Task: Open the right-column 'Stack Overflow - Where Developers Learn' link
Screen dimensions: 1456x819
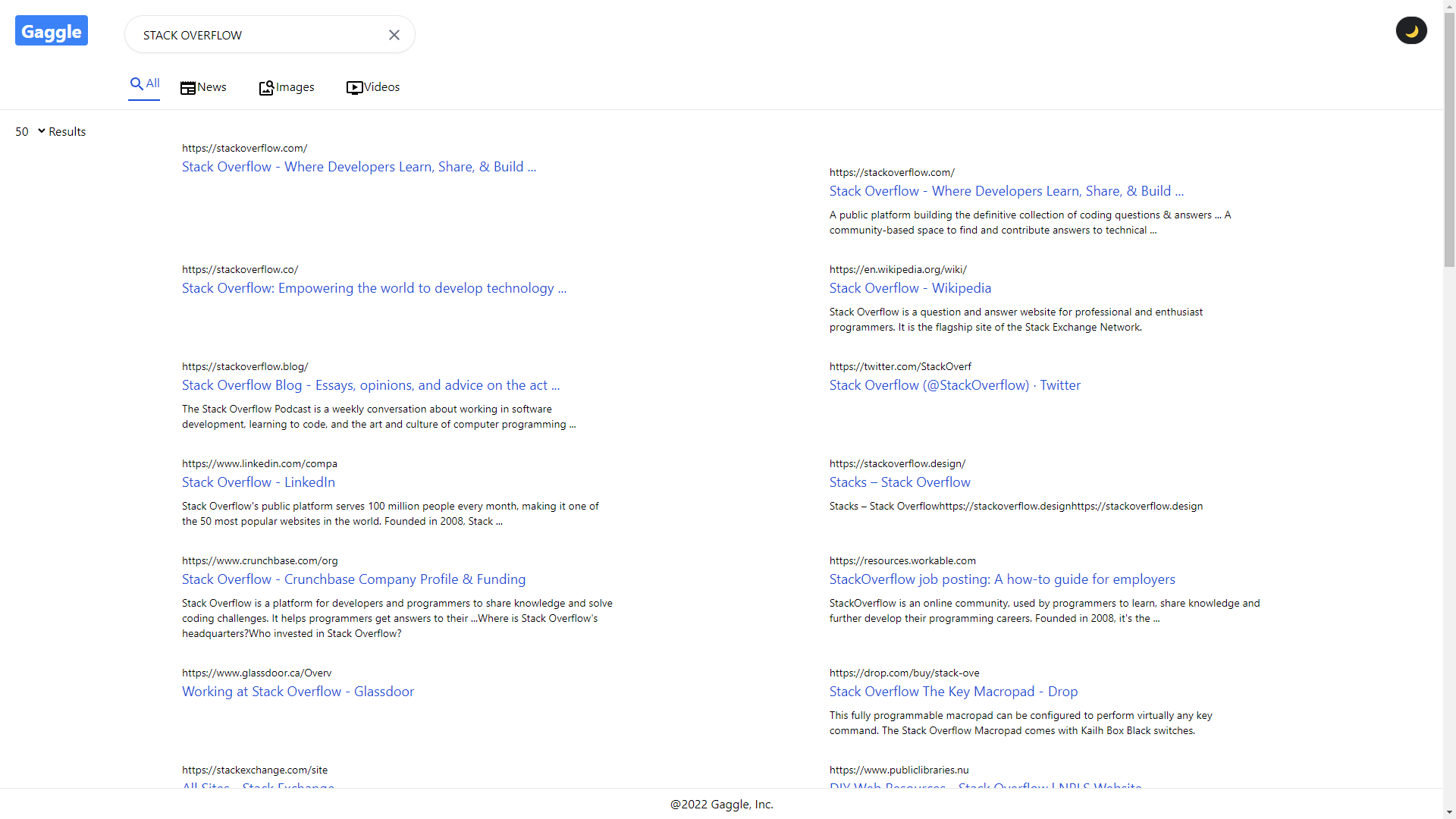Action: (x=1006, y=191)
